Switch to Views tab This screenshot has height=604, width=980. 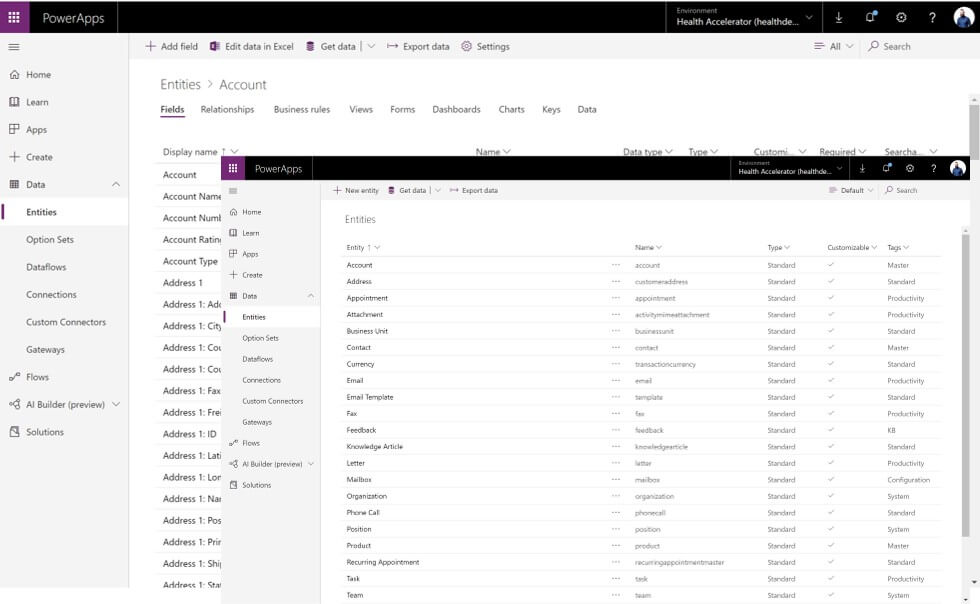pos(361,109)
